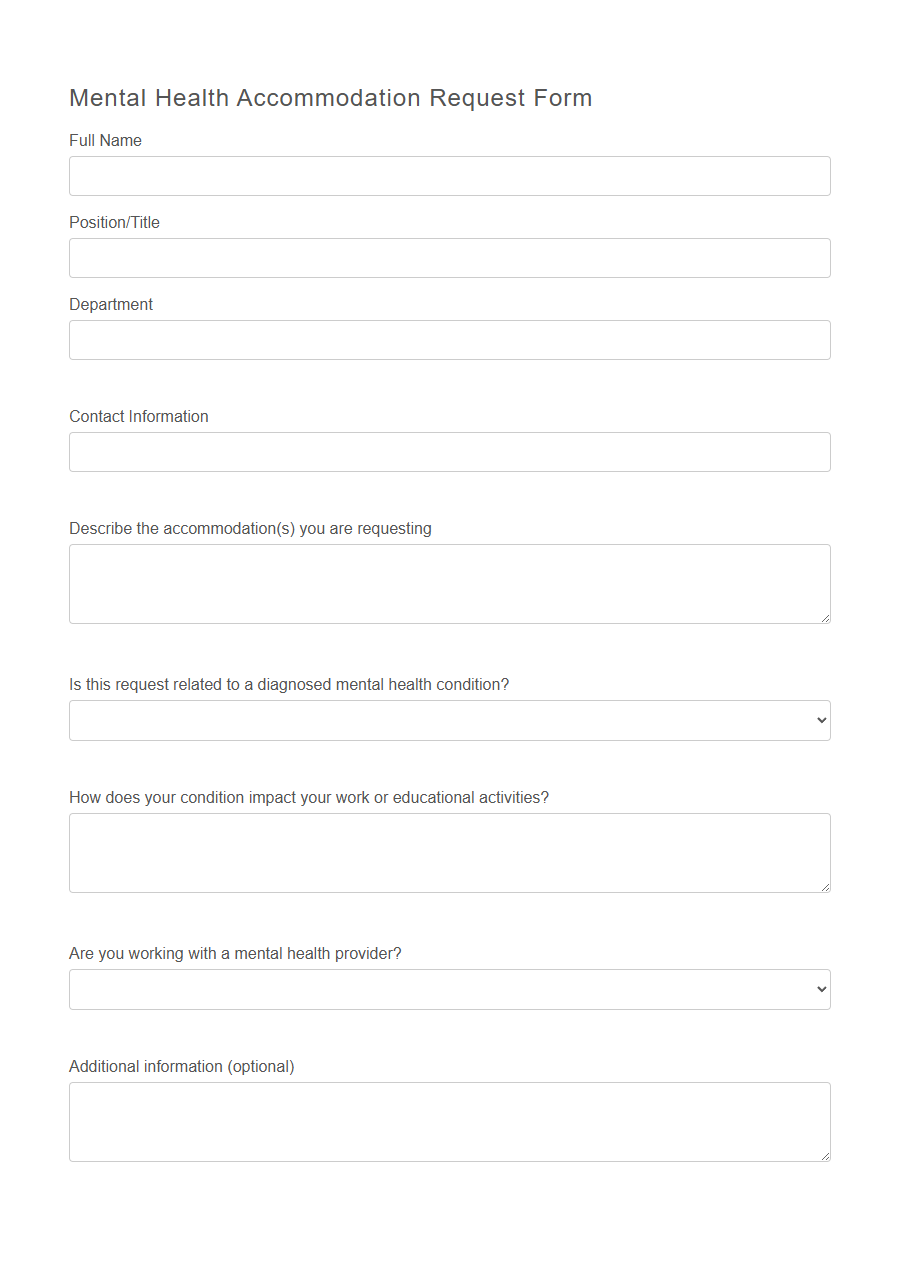900x1278 pixels.
Task: Select the Department input field
Action: pyautogui.click(x=449, y=339)
